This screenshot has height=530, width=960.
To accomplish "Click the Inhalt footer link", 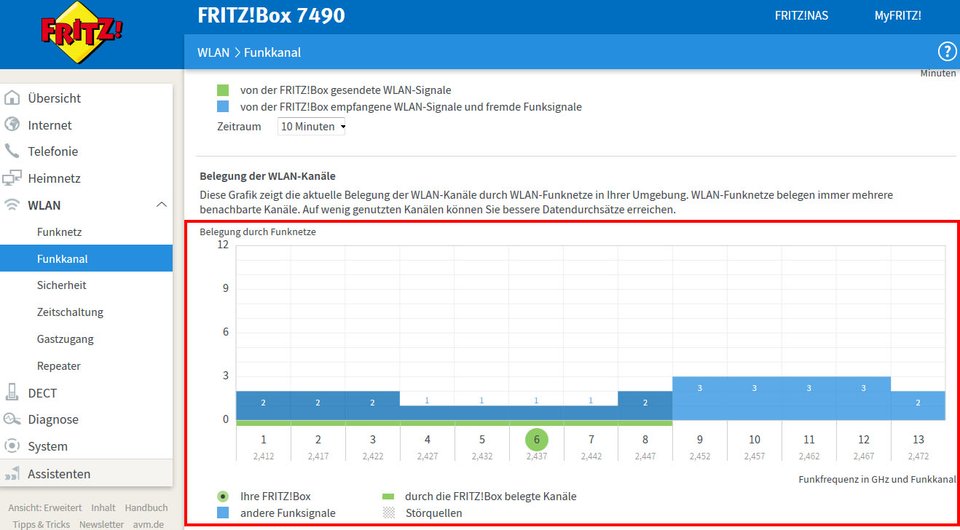I will tap(103, 507).
